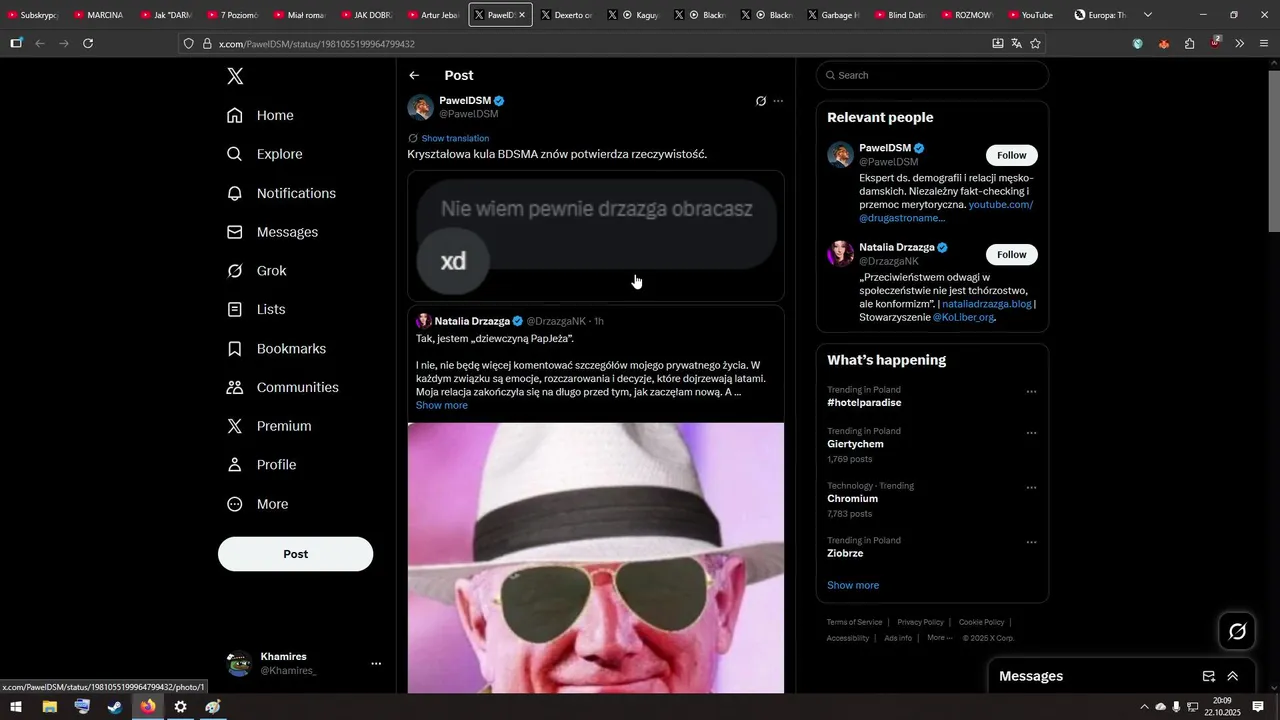Bookmark this page with star icon
Viewport: 1280px width, 720px height.
(1035, 44)
